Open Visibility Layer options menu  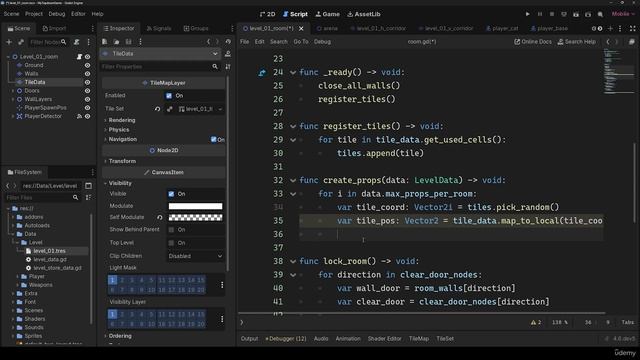point(222,319)
